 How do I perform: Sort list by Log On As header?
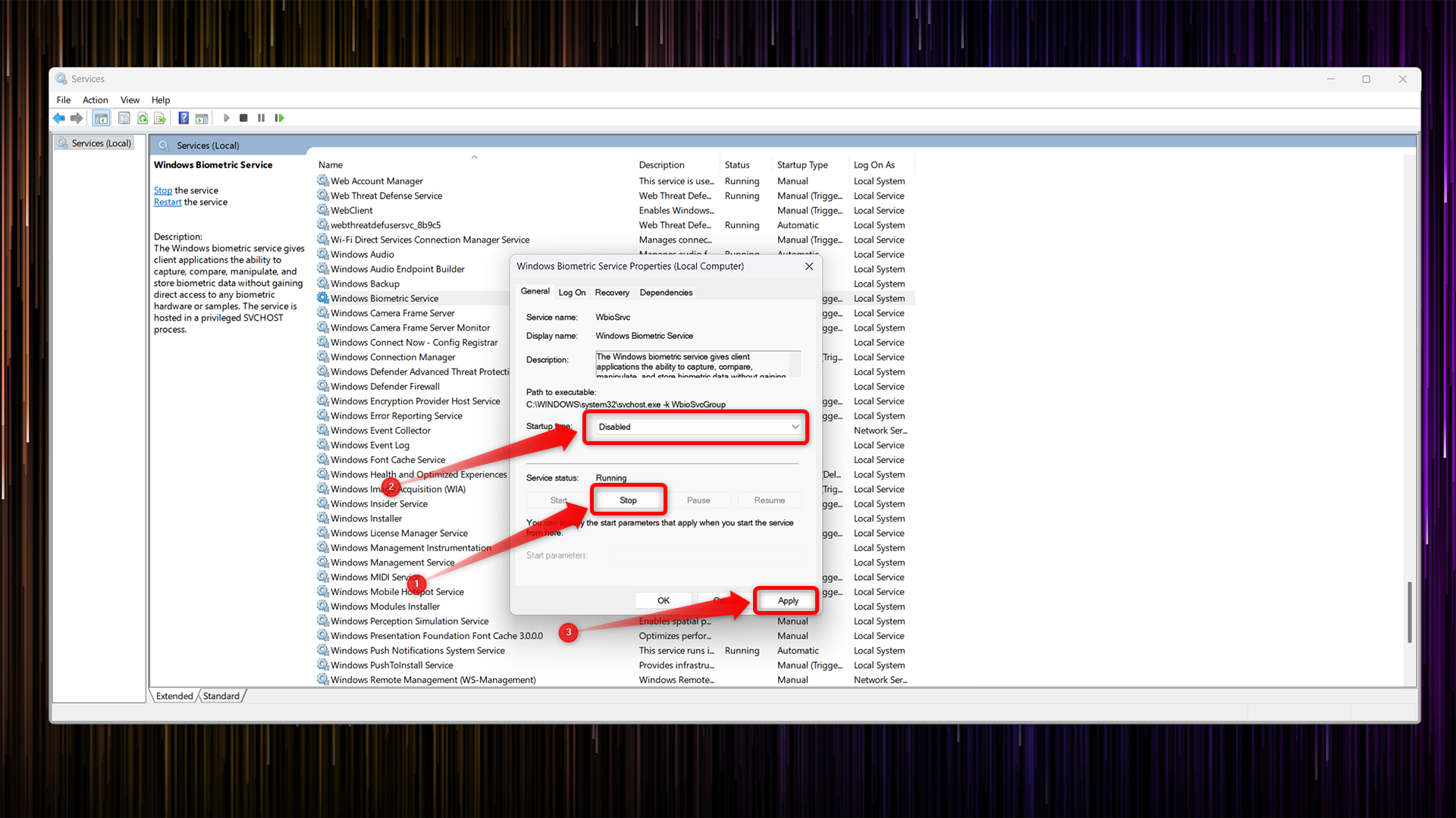click(x=881, y=165)
